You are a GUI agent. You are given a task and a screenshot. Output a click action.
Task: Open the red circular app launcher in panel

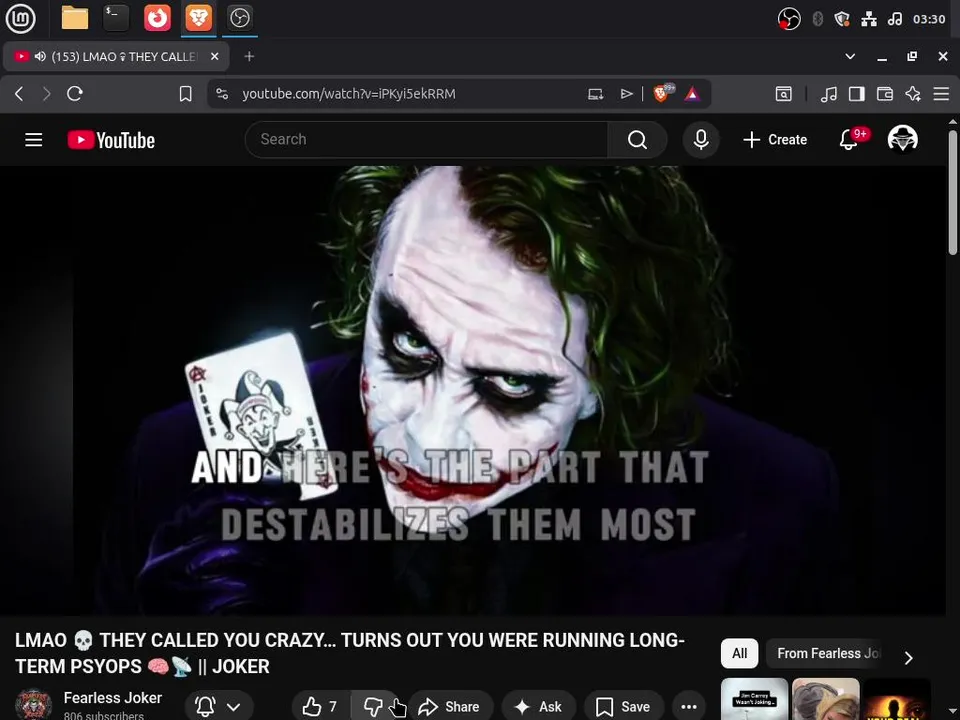[x=157, y=18]
